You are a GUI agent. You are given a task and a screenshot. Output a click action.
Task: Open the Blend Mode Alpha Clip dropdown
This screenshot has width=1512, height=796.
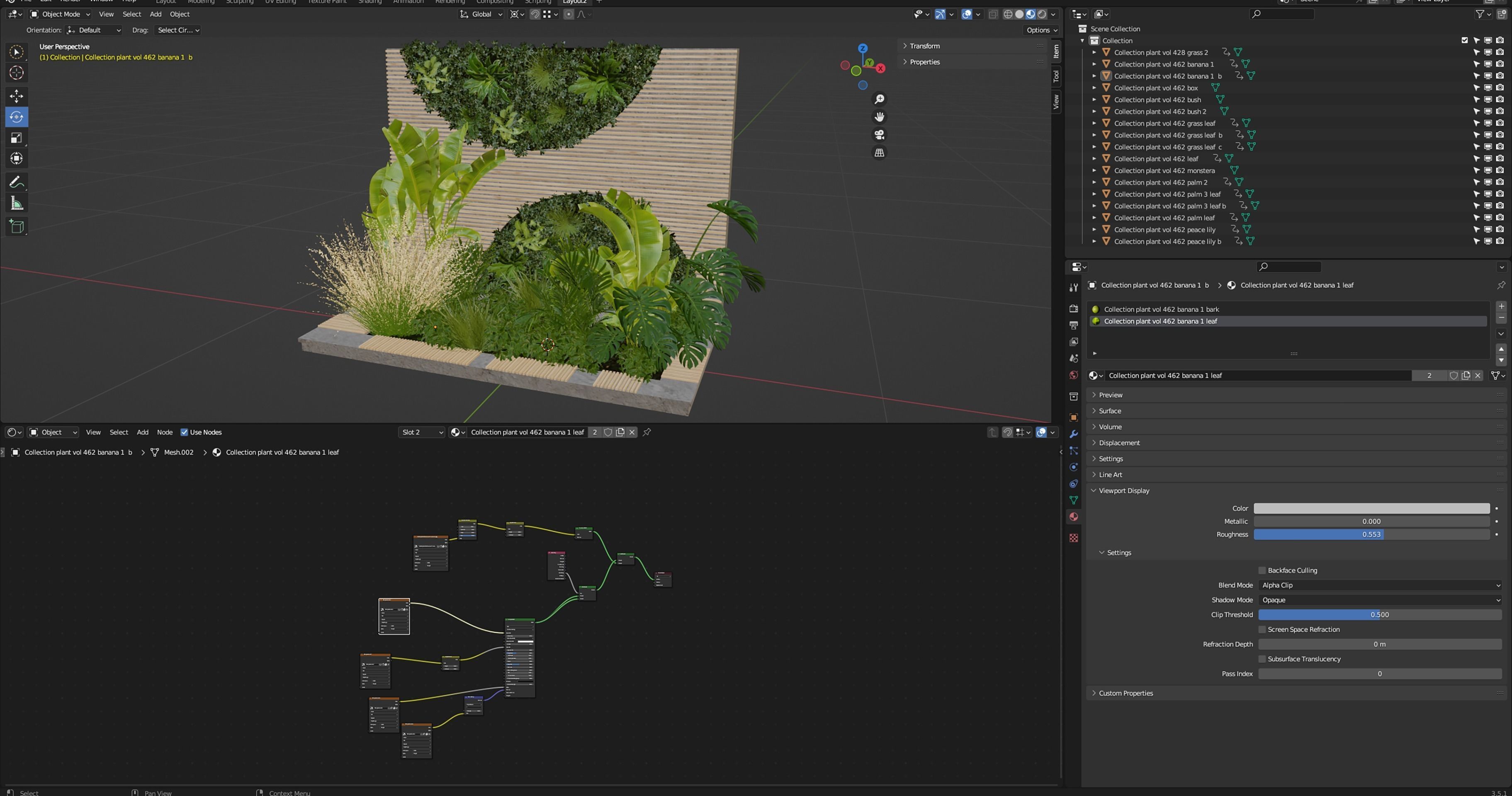(x=1380, y=585)
